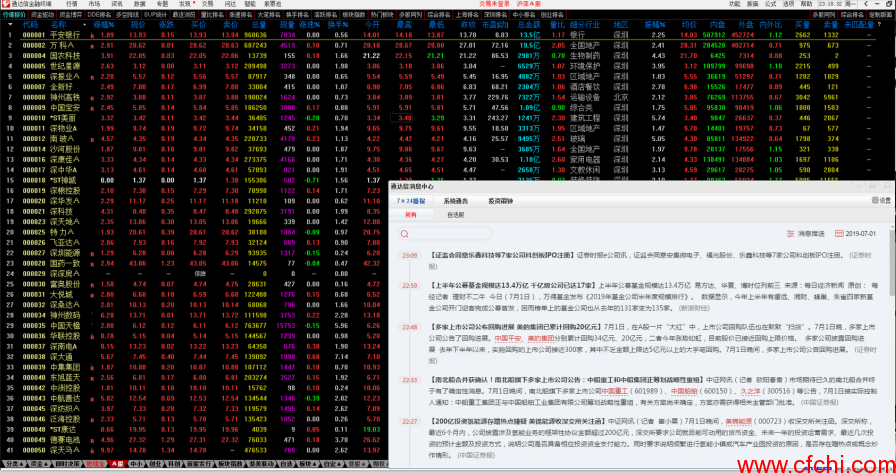896x473 pixels.
Task: Sort the table by the 现价 column header
Action: pos(138,25)
